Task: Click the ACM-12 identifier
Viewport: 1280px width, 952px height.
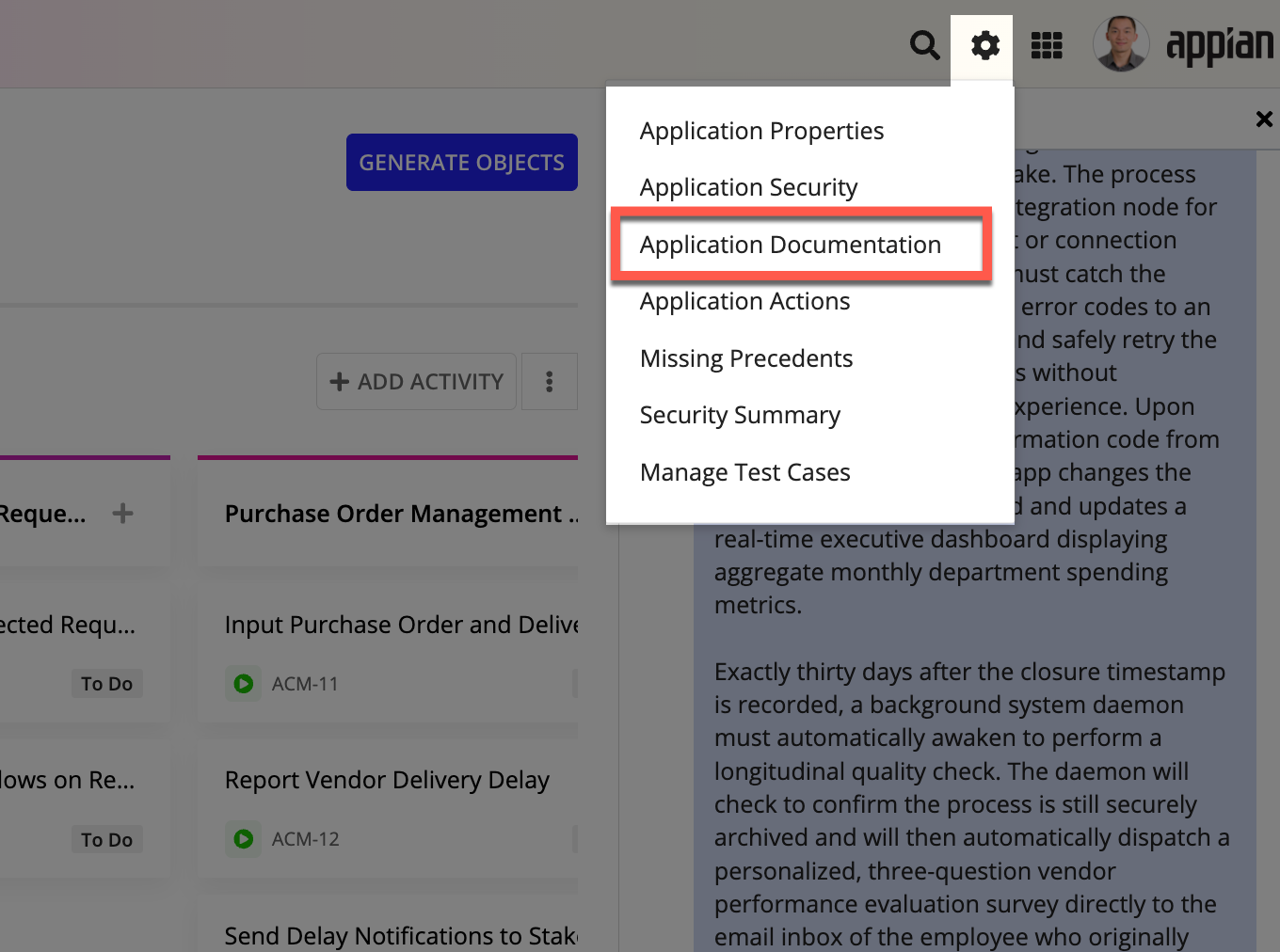Action: [x=306, y=838]
